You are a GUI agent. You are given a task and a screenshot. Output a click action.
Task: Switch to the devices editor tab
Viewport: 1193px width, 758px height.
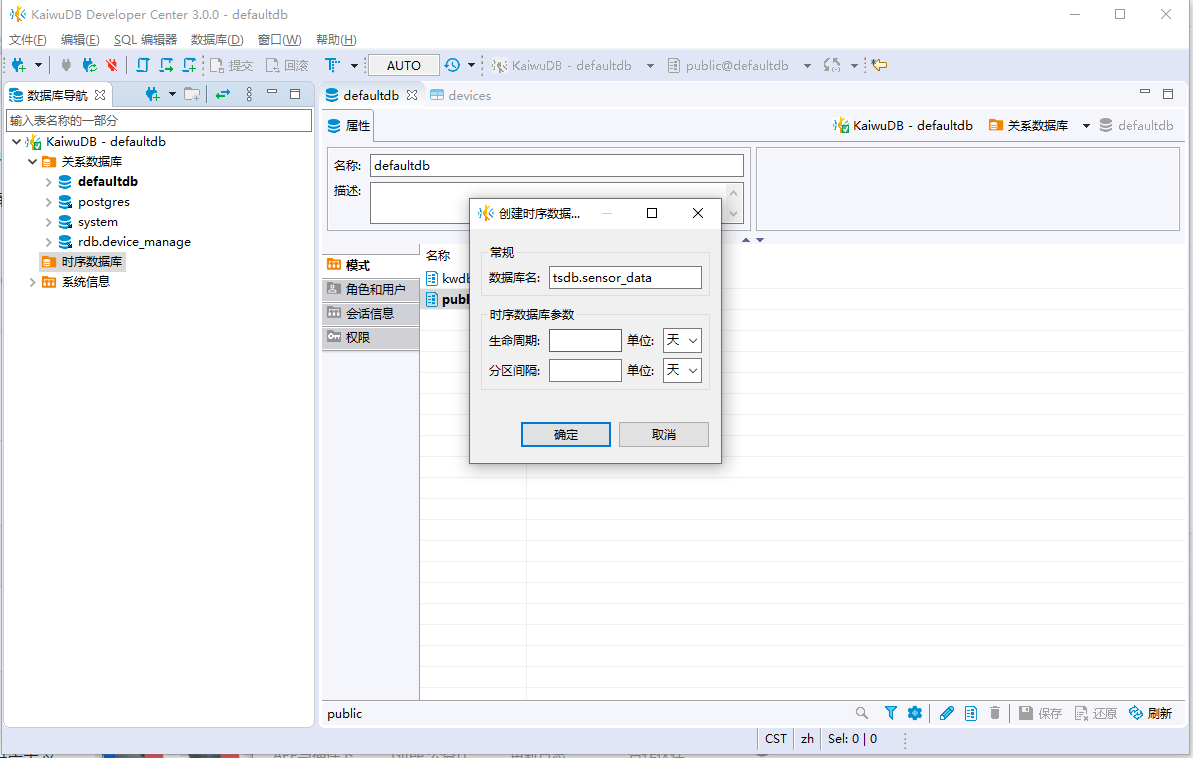coord(460,95)
